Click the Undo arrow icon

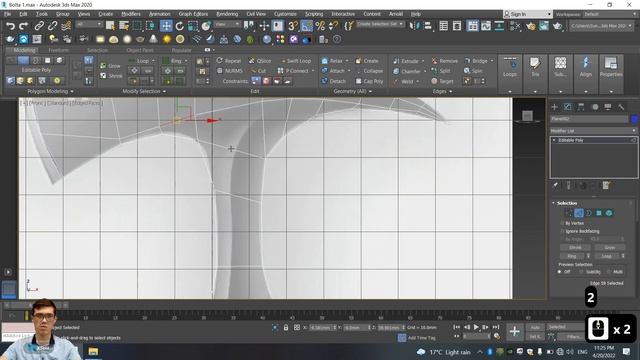click(x=10, y=26)
